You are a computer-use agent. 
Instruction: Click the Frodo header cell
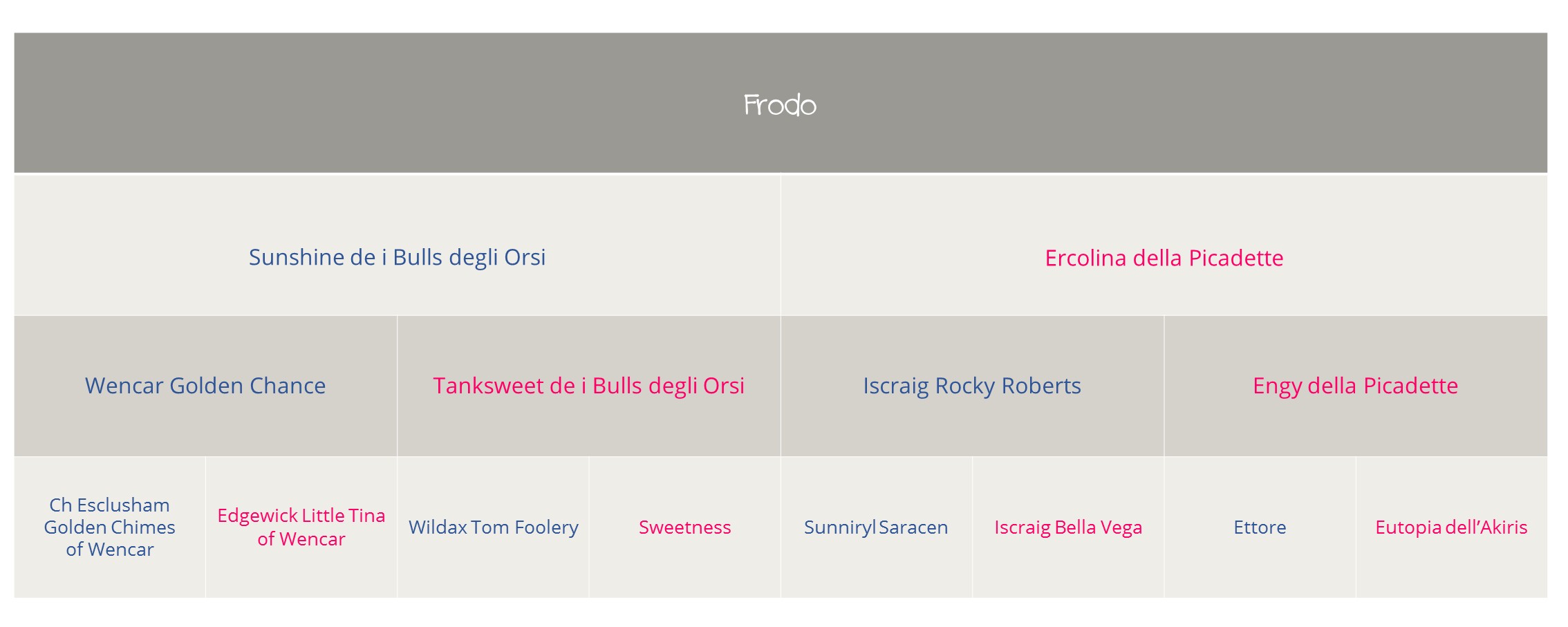(781, 103)
